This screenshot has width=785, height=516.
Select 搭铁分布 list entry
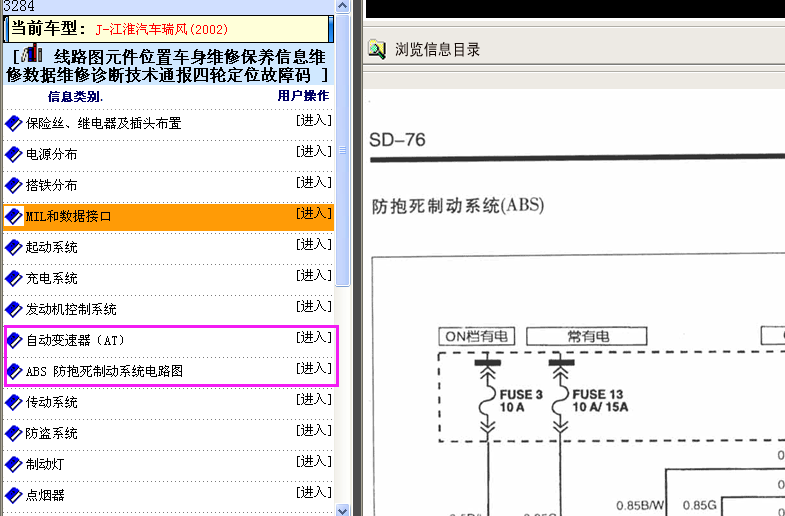point(52,185)
